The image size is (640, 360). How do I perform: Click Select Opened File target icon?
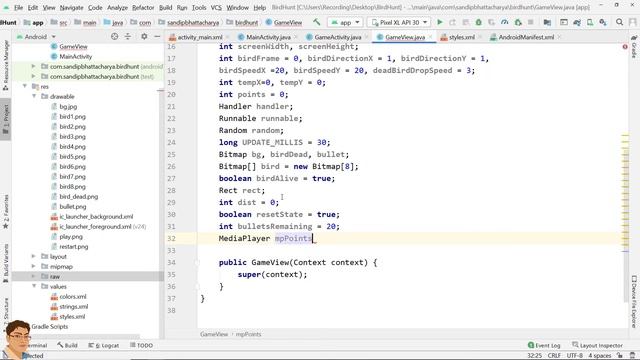115,37
